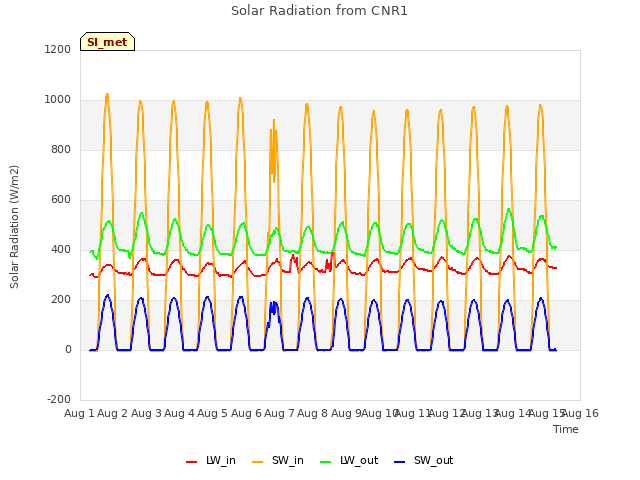Click the 600 y-axis tick label
The height and width of the screenshot is (480, 640).
coord(61,200)
